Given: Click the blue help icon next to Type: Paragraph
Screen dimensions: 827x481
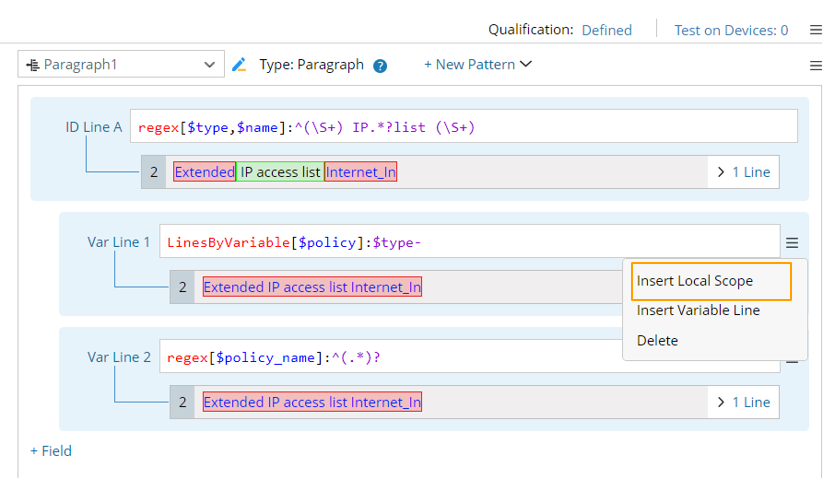Looking at the screenshot, I should pos(380,66).
